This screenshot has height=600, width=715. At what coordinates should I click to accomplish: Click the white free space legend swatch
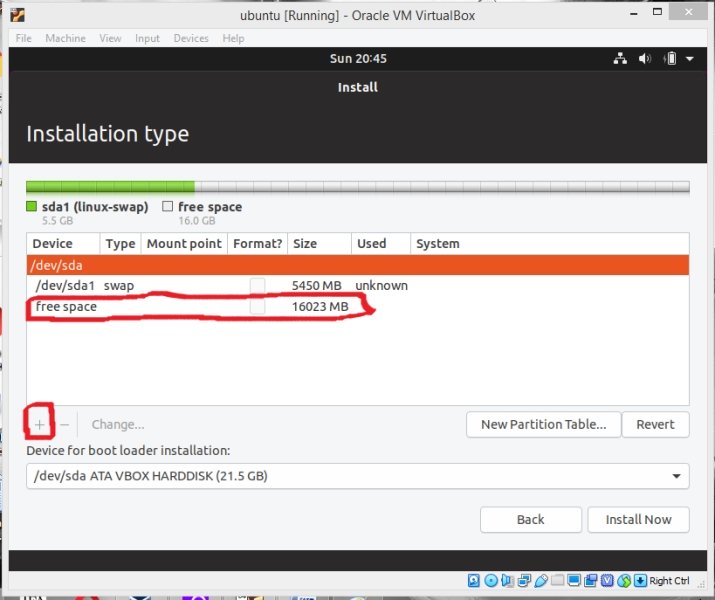[x=167, y=207]
